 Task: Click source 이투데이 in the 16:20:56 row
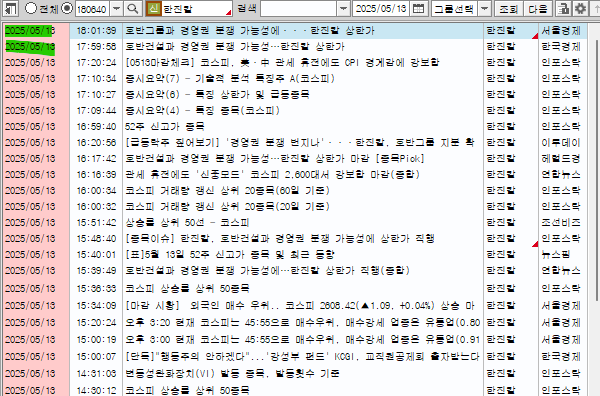tap(561, 143)
